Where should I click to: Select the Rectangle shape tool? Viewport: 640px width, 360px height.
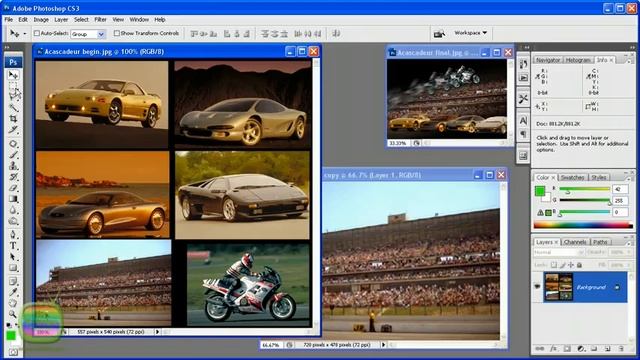tap(13, 268)
